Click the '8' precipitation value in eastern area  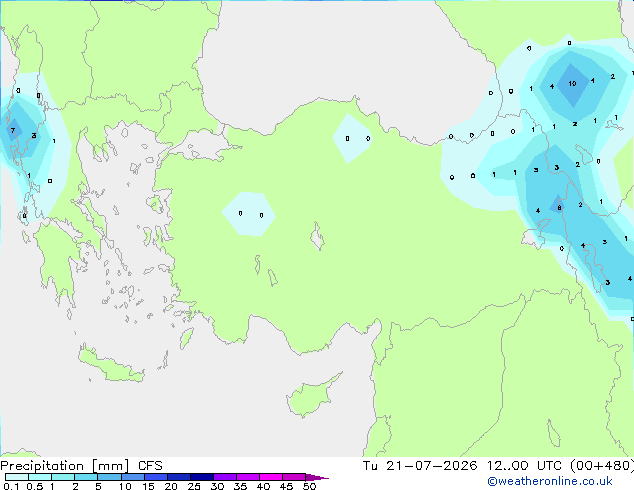[559, 208]
